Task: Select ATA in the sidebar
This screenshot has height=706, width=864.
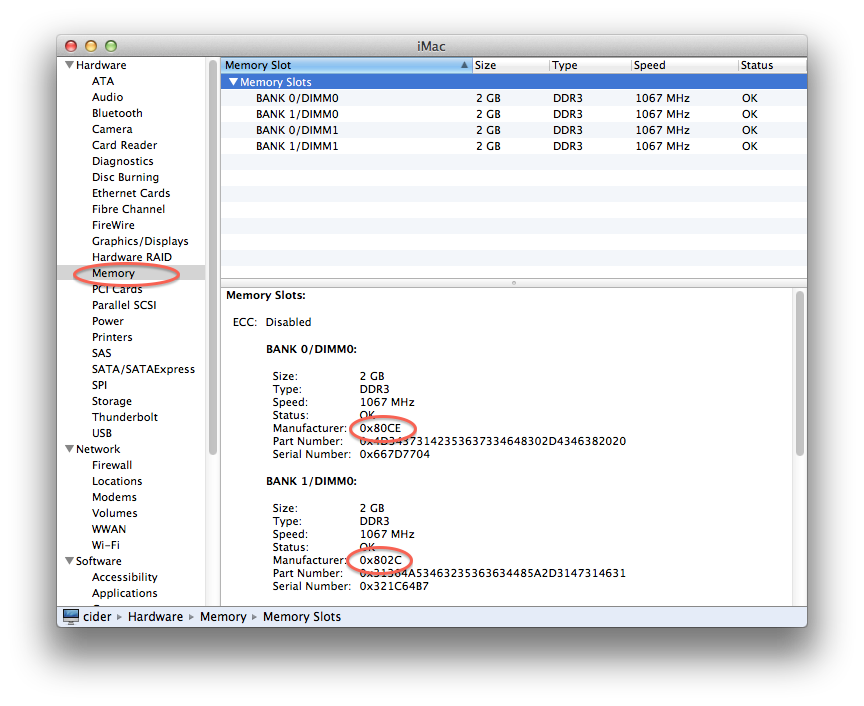Action: [103, 81]
